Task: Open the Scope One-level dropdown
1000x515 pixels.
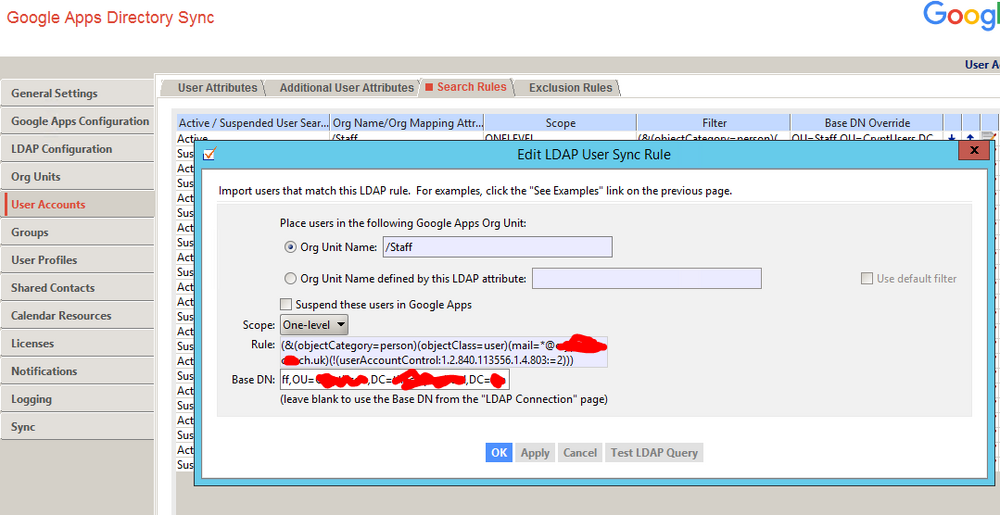Action: [x=314, y=324]
